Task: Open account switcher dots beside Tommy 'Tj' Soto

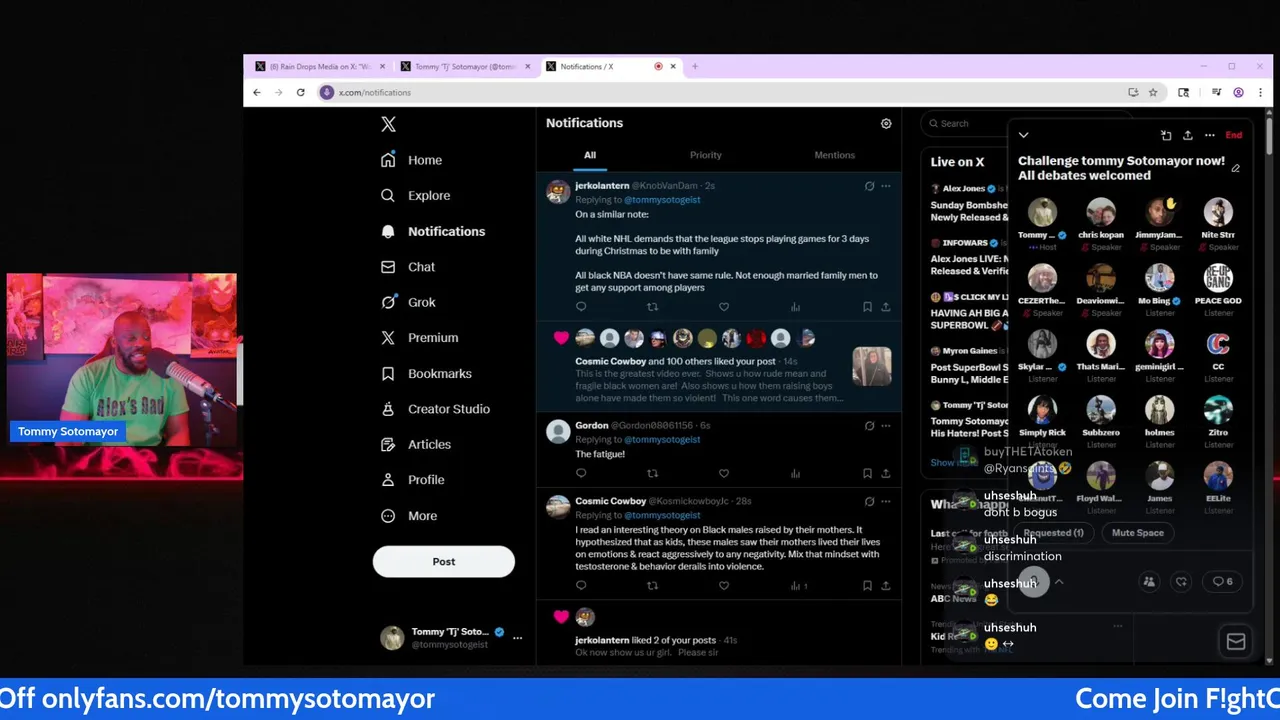Action: click(517, 637)
